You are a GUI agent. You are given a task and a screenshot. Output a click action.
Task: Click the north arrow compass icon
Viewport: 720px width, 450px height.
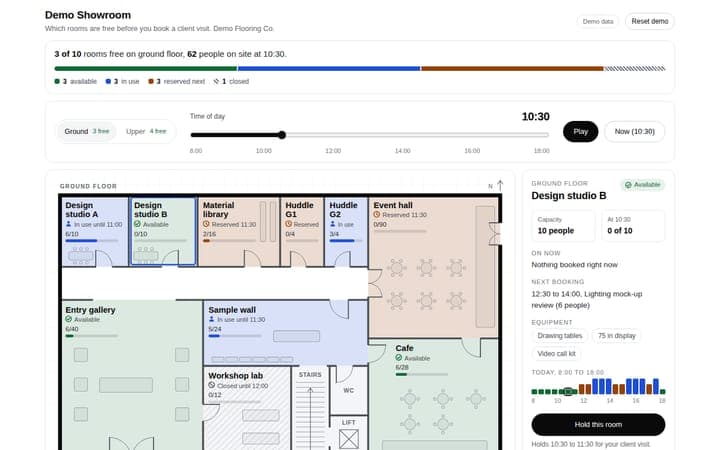pyautogui.click(x=500, y=185)
